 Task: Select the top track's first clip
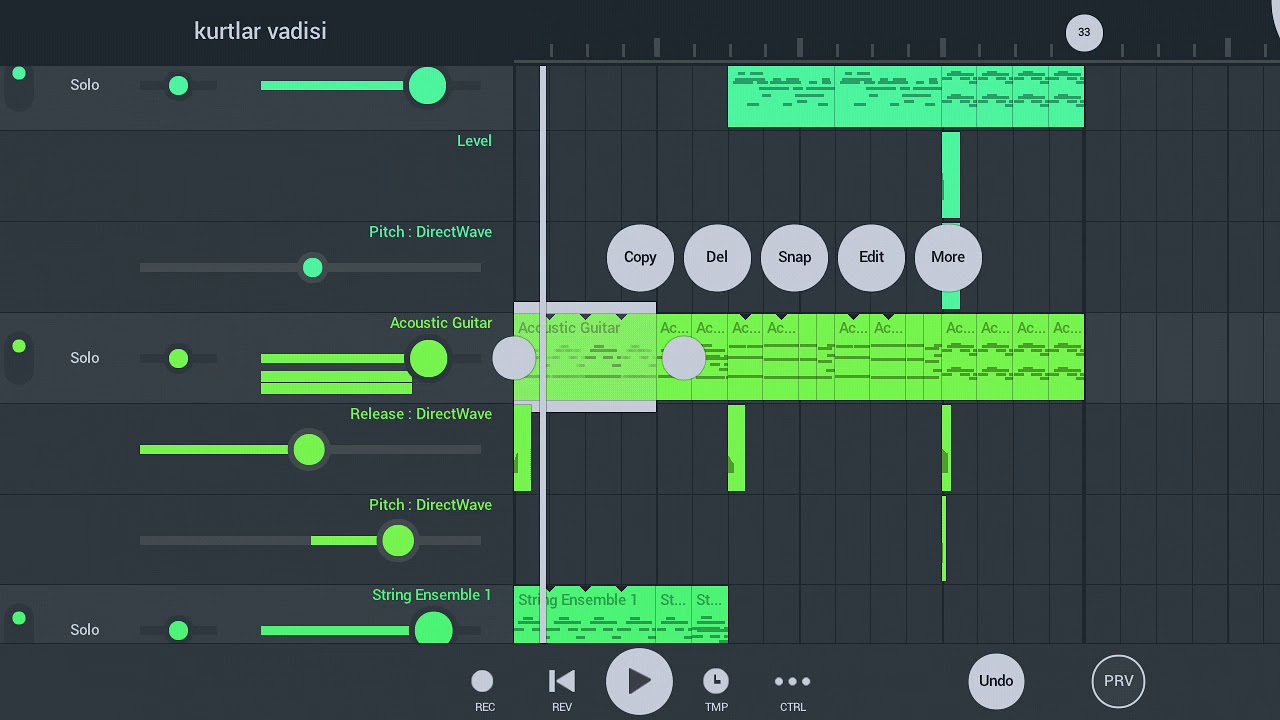tap(781, 97)
